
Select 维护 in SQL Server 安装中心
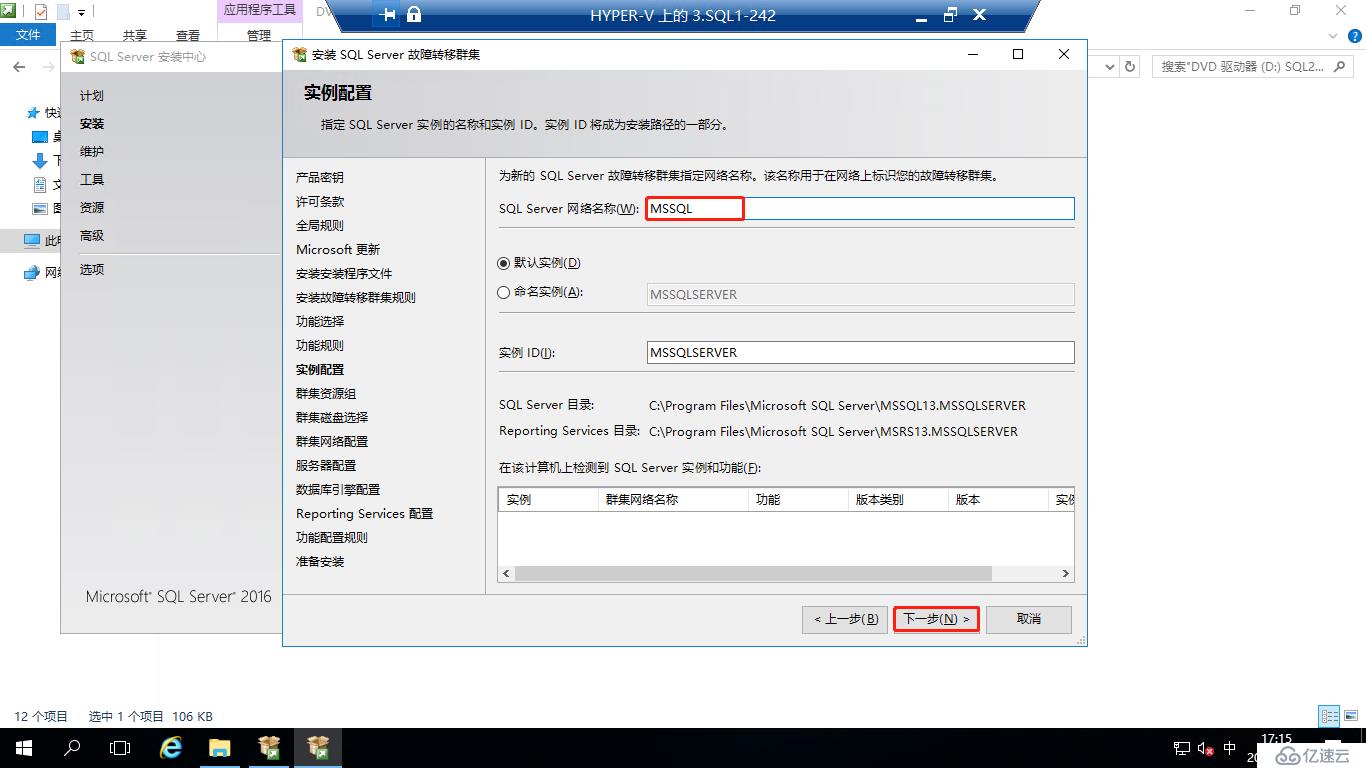(92, 152)
